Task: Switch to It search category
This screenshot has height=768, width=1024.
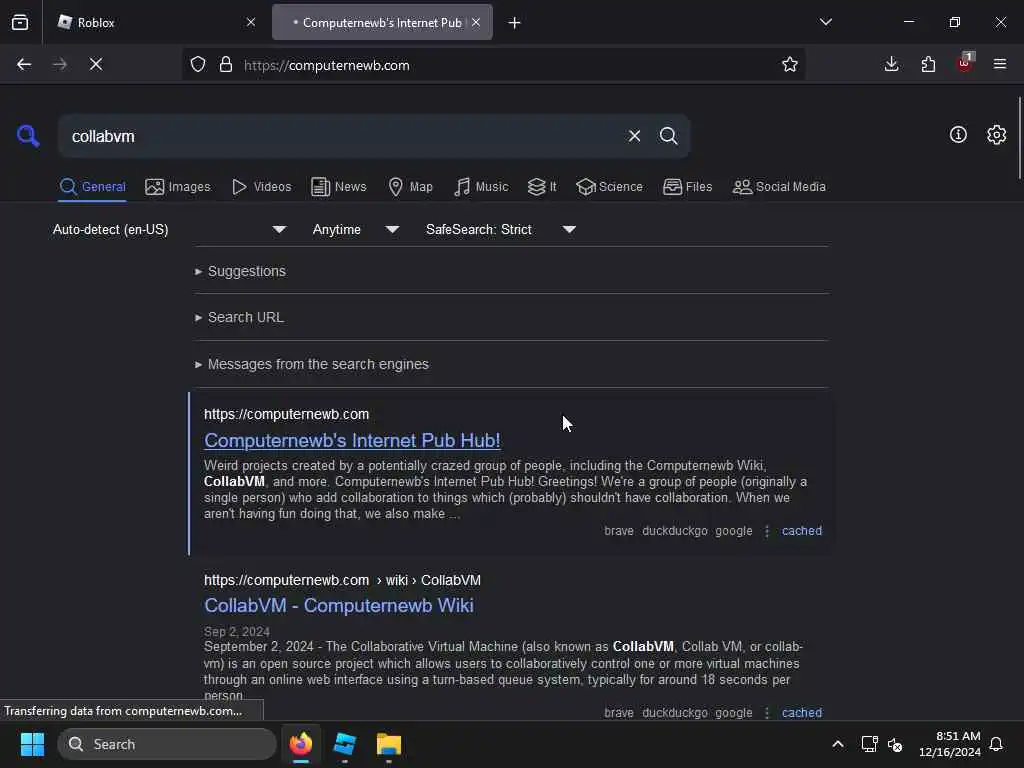Action: click(542, 187)
